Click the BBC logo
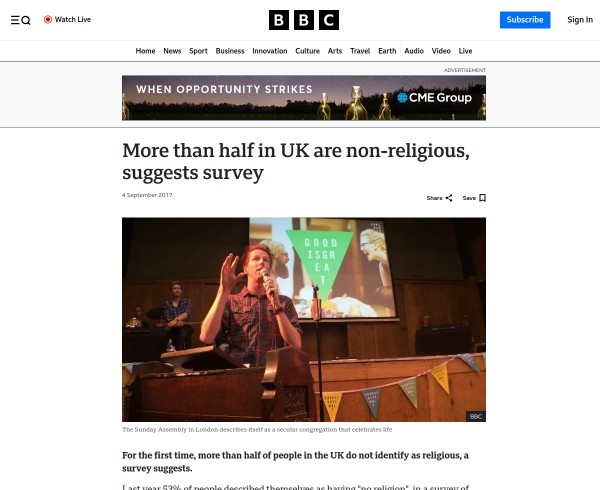 pyautogui.click(x=304, y=20)
